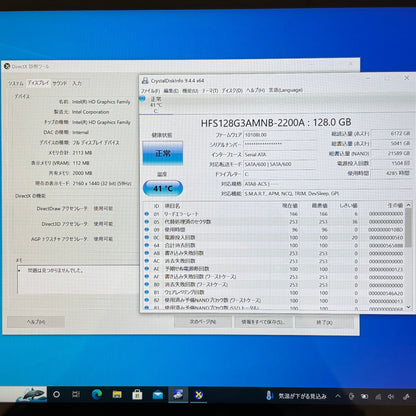Click the ヘルプ(H) button in DirectX tool

[x=36, y=322]
